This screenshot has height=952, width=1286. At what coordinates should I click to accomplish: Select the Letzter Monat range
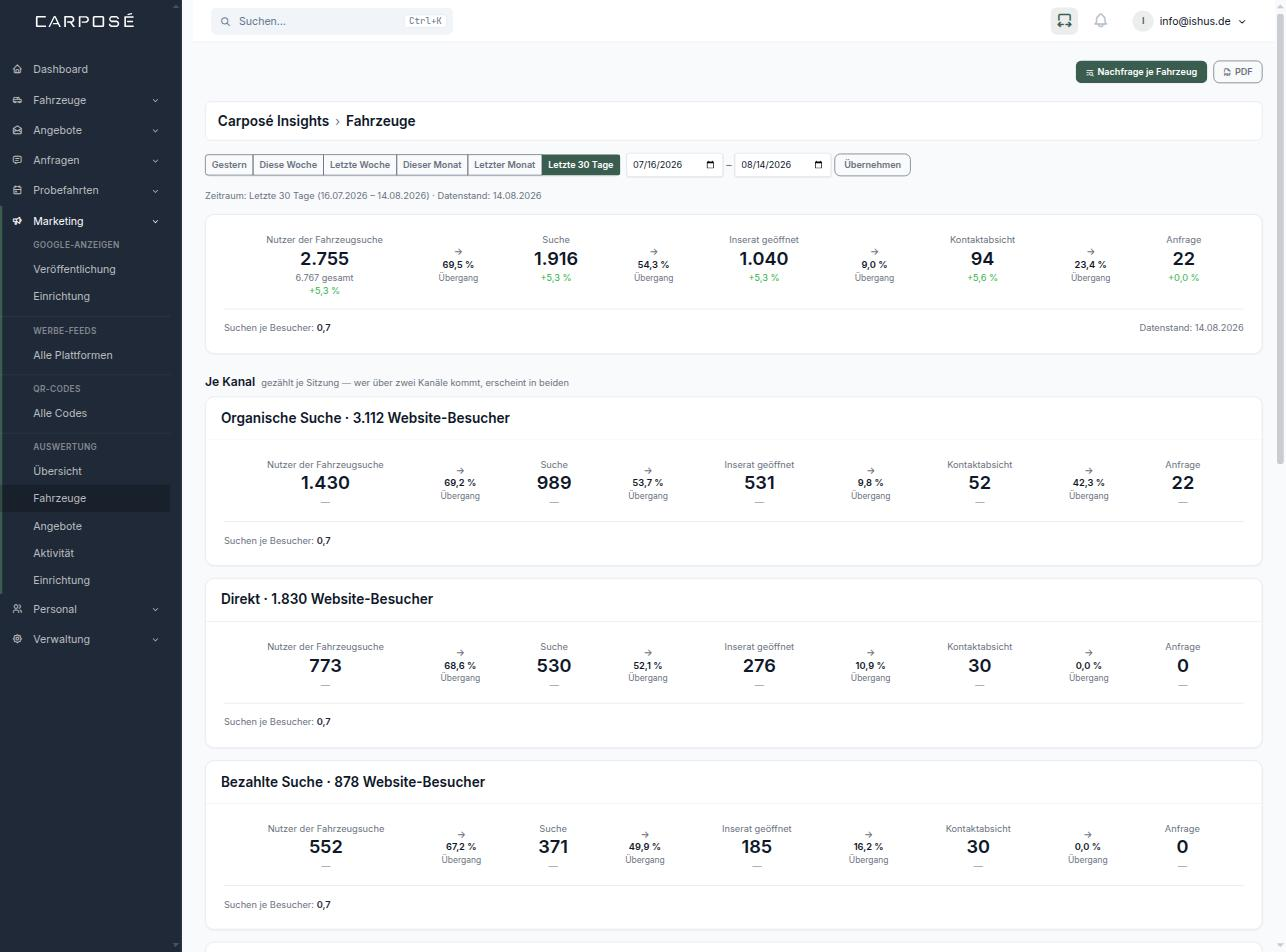[505, 165]
